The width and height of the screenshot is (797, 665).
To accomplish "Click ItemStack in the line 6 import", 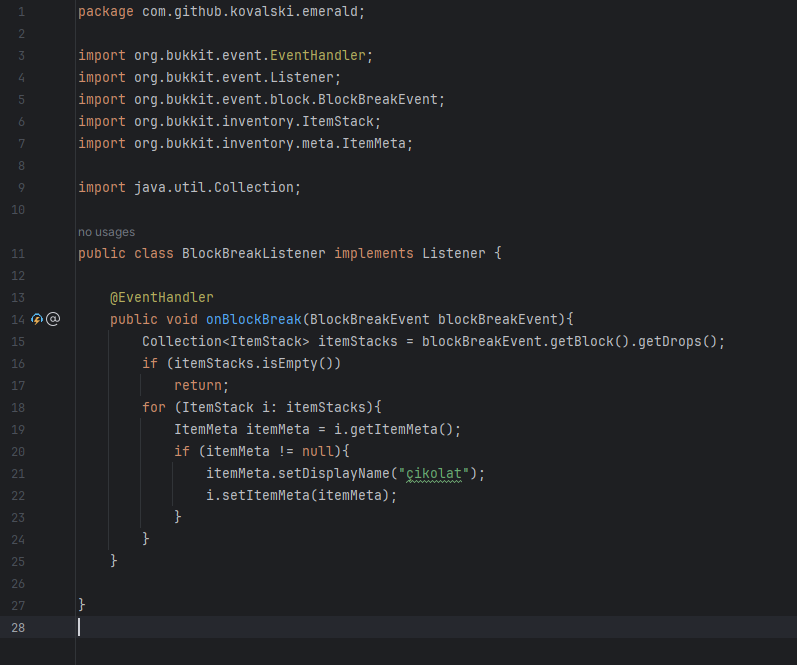I will click(x=338, y=122).
